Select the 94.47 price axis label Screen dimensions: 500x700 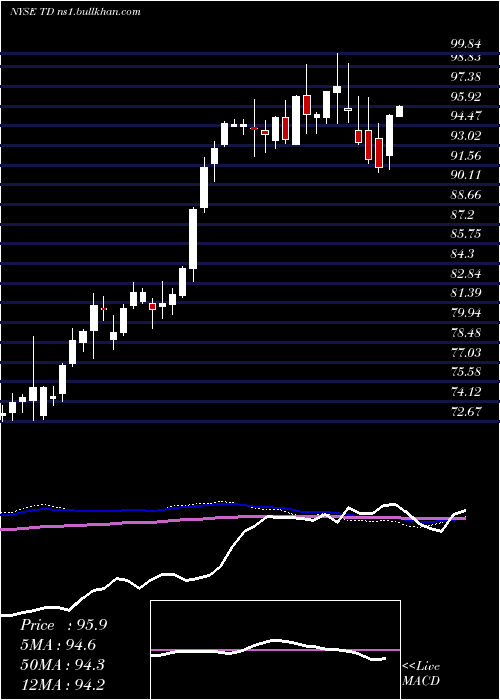(x=466, y=116)
